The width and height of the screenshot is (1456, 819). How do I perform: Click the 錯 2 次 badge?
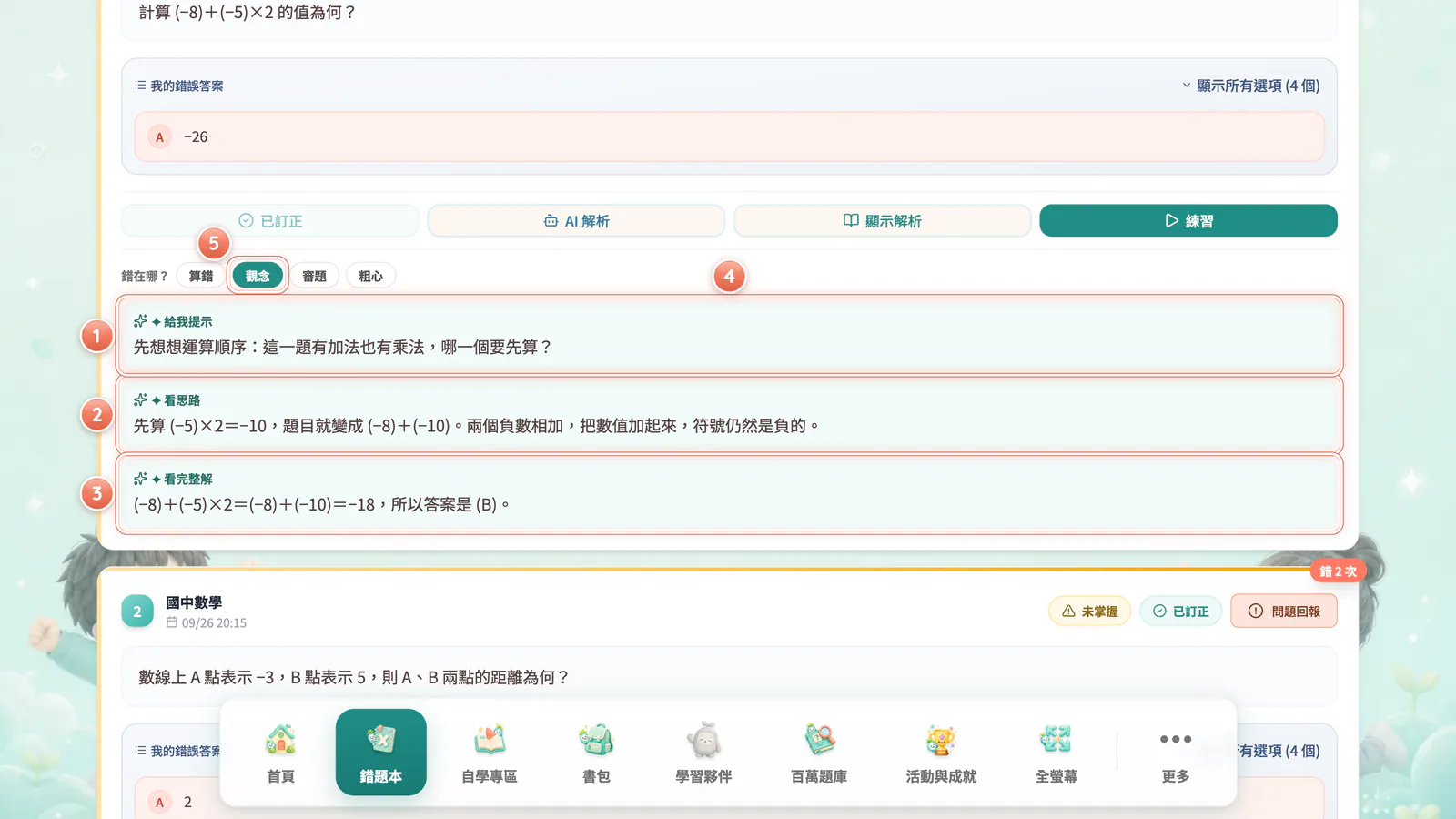point(1338,571)
